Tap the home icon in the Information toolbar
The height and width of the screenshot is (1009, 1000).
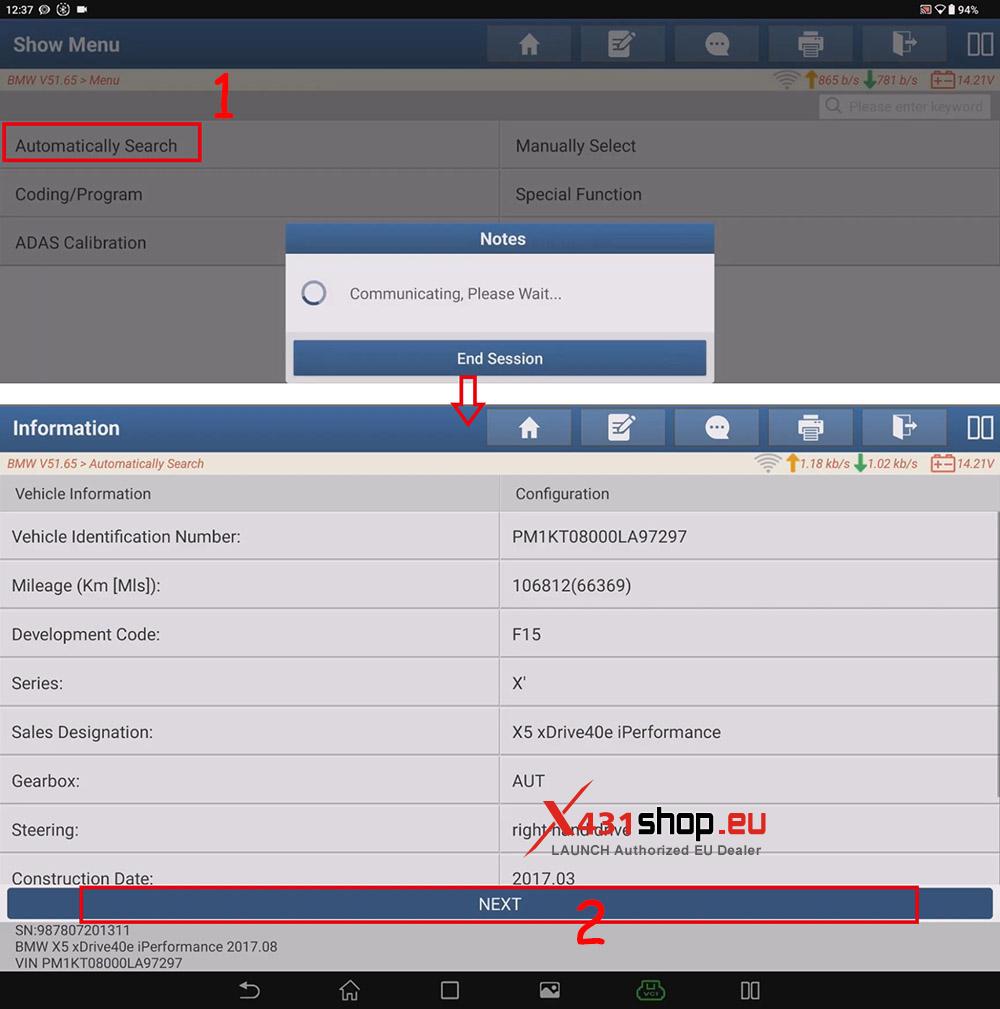click(x=529, y=428)
